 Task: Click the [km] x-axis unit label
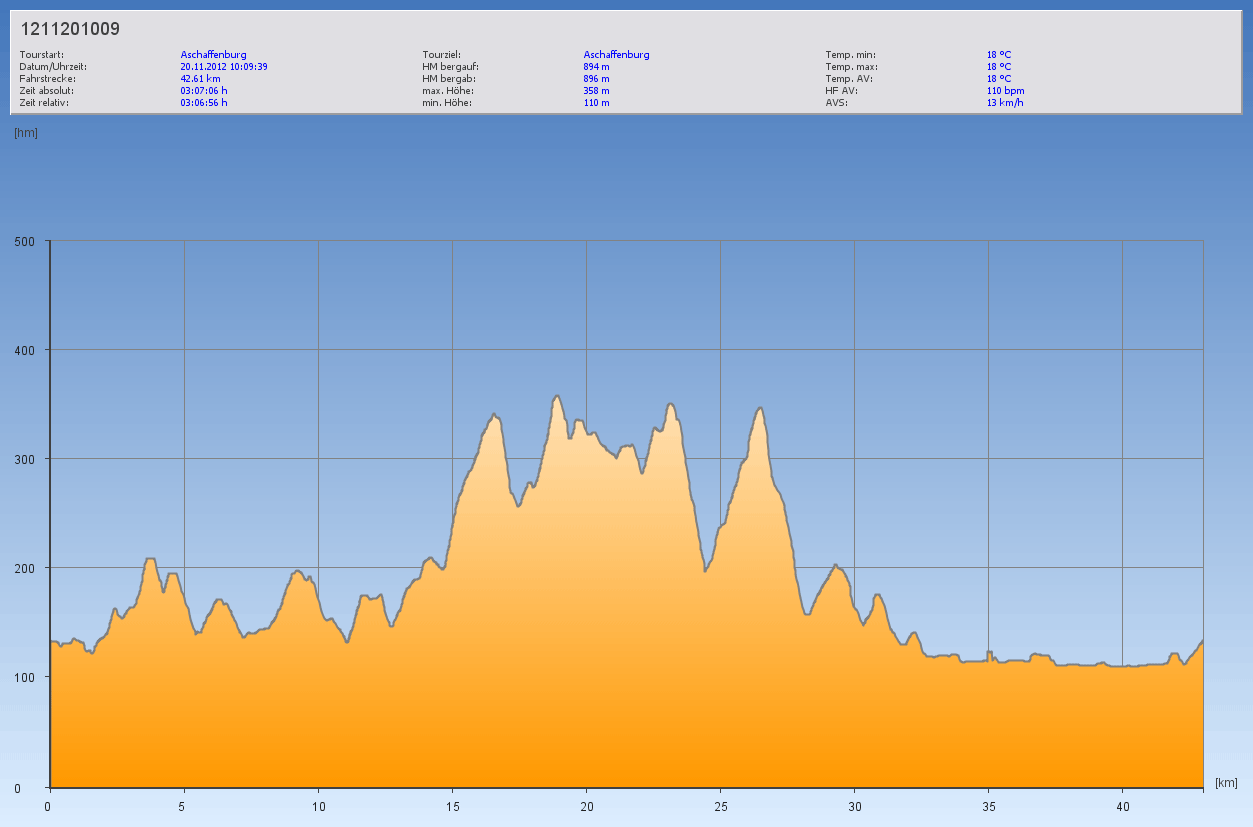1226,782
